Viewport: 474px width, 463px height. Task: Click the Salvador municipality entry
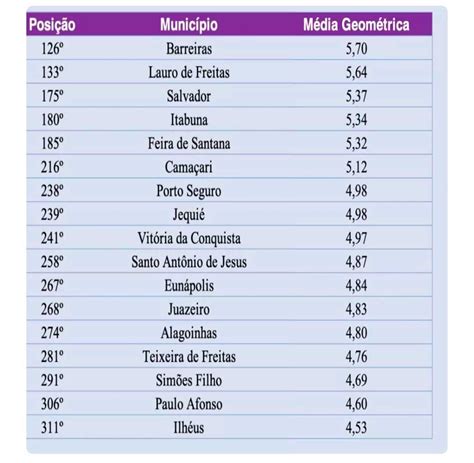189,96
